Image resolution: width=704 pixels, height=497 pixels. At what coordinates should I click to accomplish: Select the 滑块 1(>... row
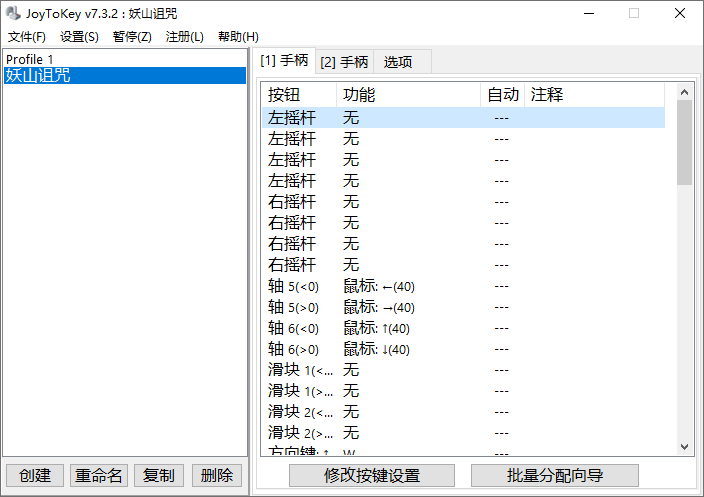pos(463,391)
